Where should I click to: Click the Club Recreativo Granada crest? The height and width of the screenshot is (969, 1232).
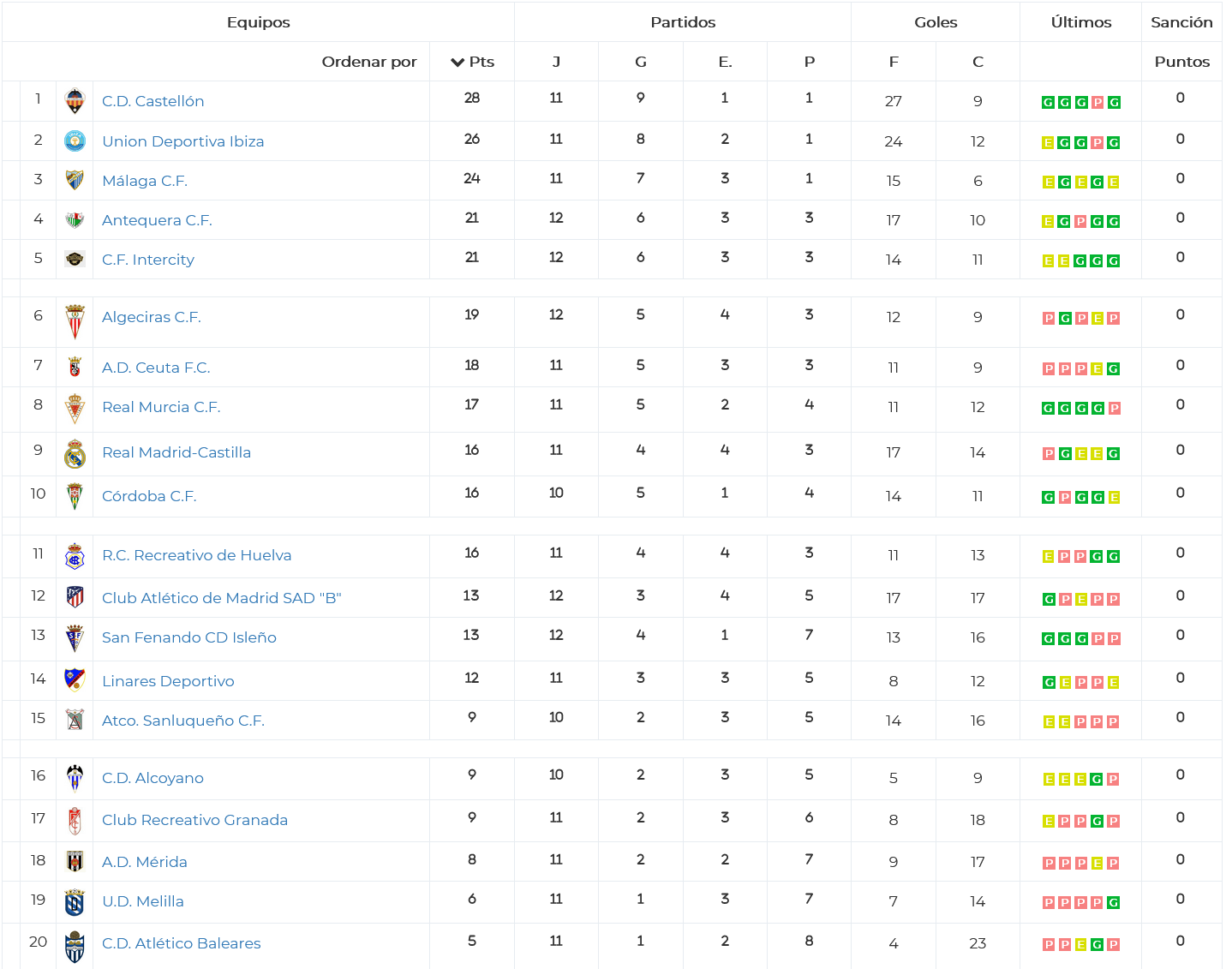click(x=75, y=821)
